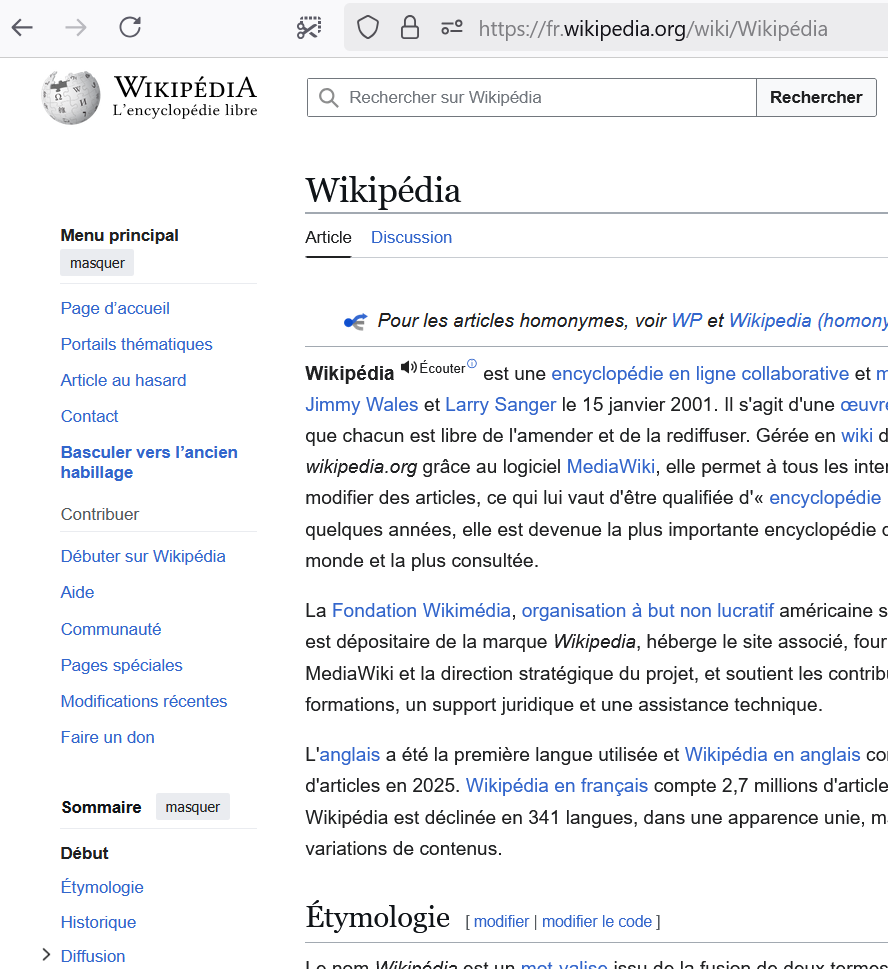Open the Jimmy Wales link
Viewport: 888px width, 969px height.
pyautogui.click(x=362, y=405)
